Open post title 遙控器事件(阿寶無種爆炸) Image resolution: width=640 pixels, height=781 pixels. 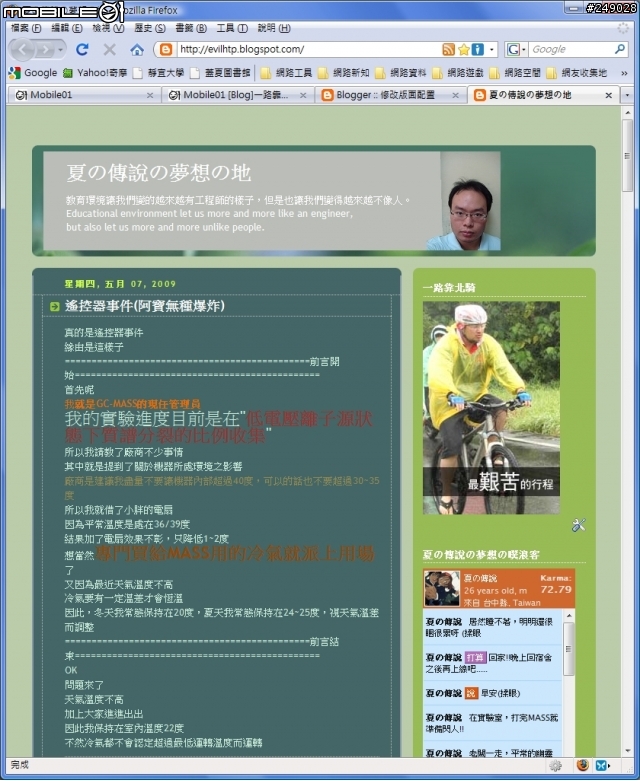click(144, 306)
